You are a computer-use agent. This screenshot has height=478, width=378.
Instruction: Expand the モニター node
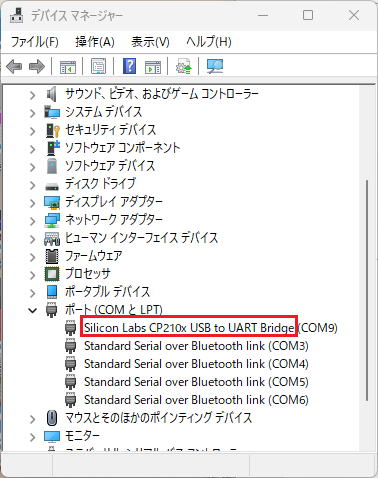pyautogui.click(x=32, y=436)
